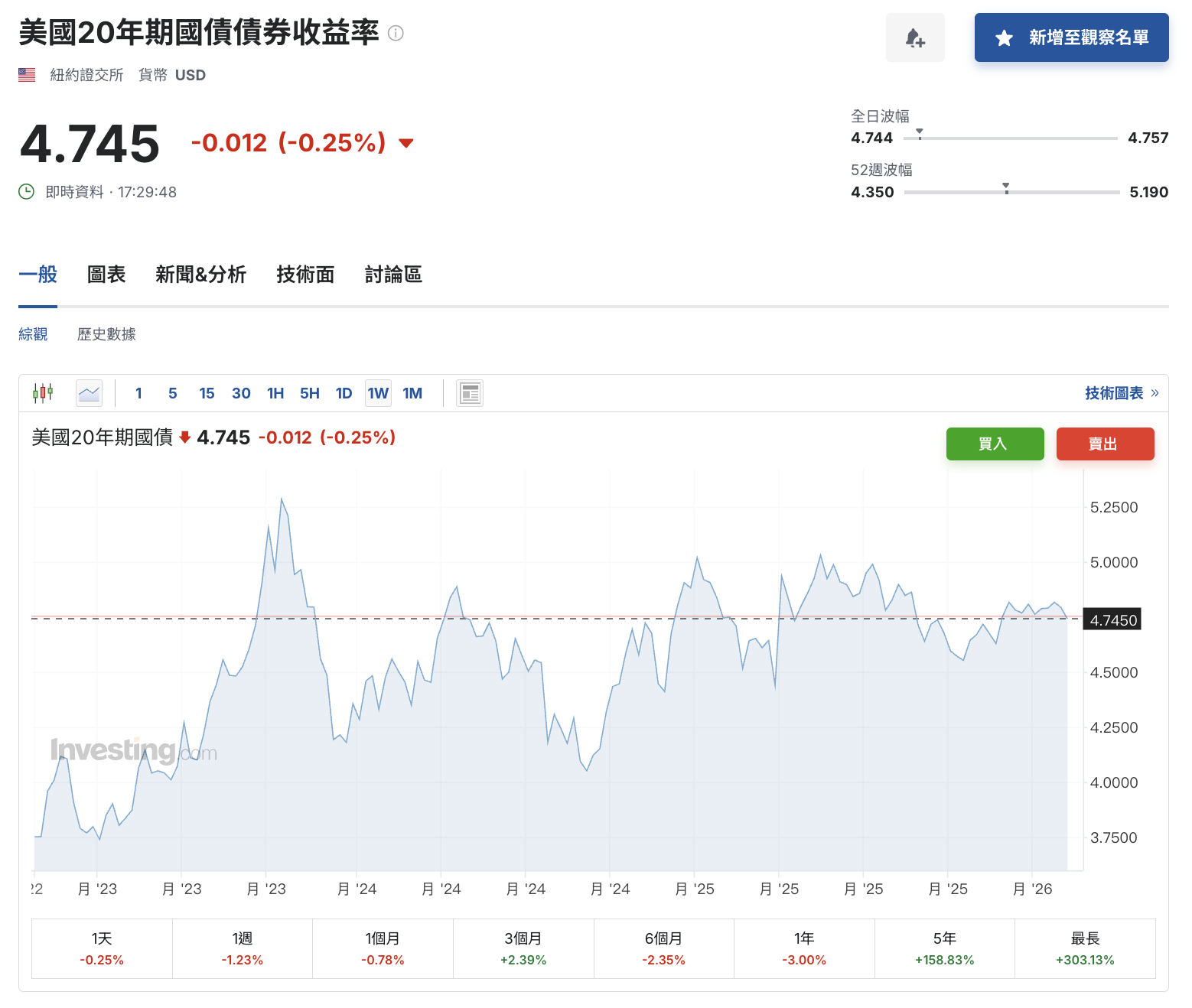Screen dimensions: 1192x1008
Task: Click the info icon beside the bond title
Action: click(x=395, y=33)
